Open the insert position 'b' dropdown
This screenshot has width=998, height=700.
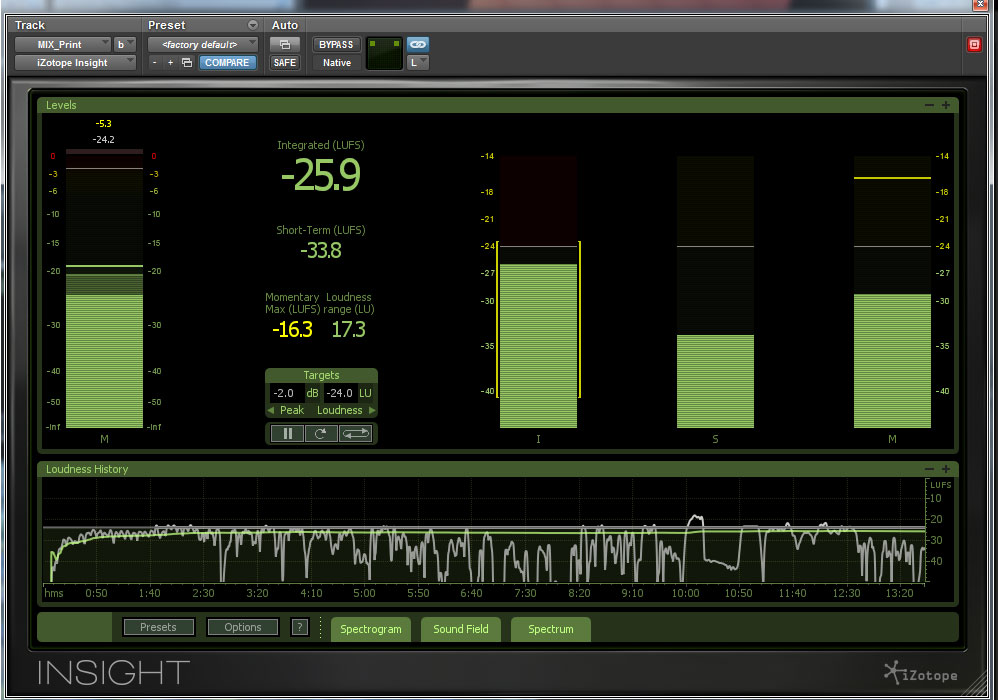click(125, 45)
